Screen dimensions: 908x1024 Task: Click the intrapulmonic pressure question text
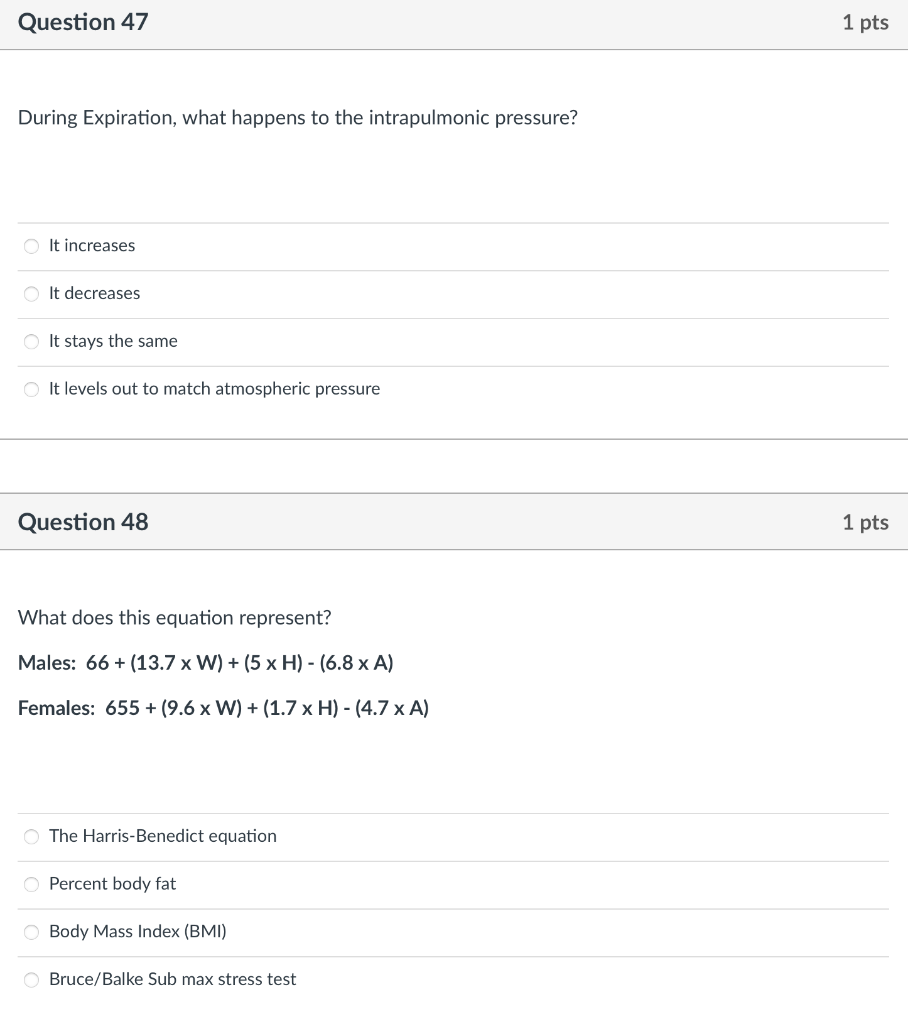pos(298,118)
